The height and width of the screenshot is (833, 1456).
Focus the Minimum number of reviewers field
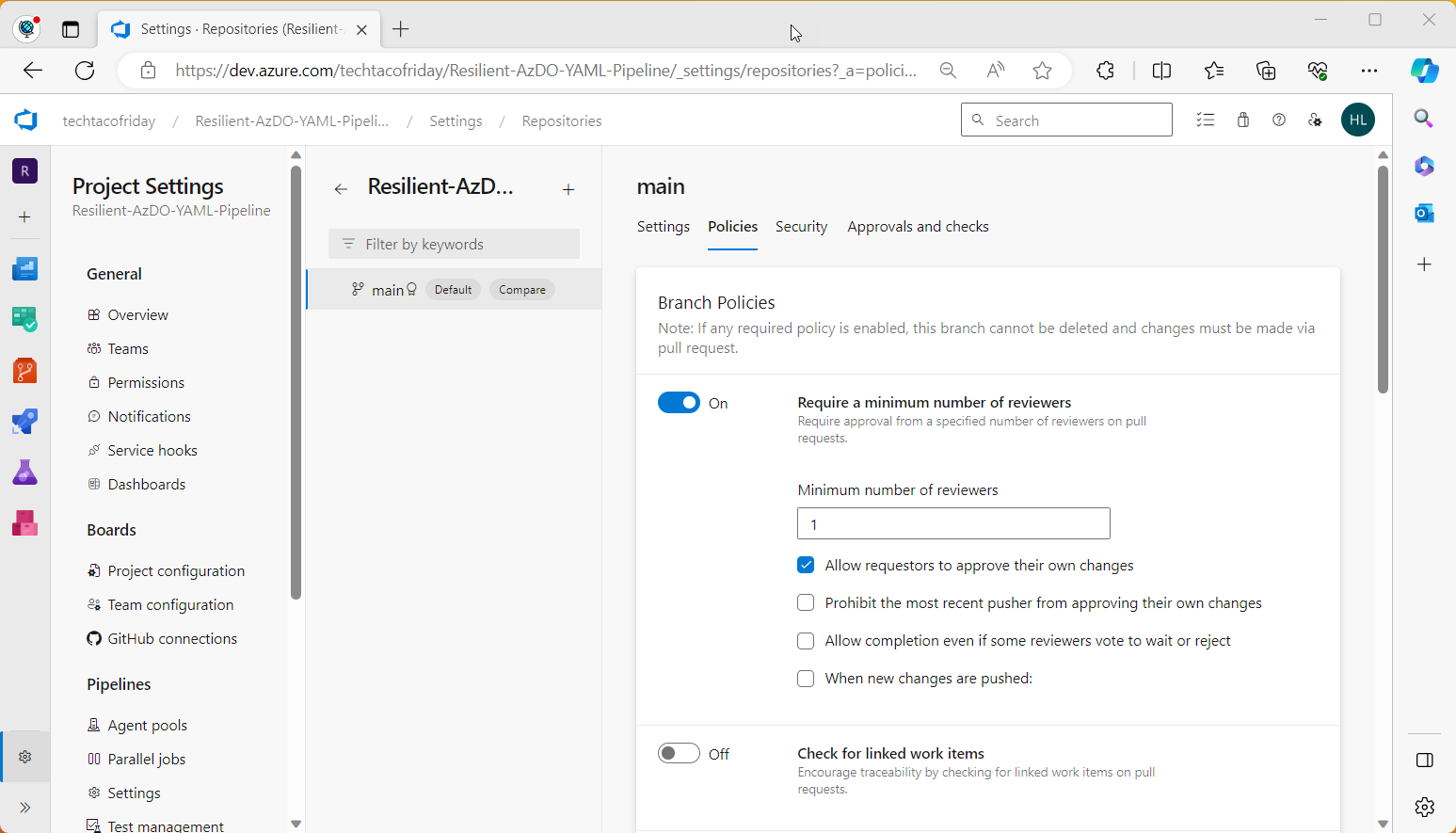953,523
